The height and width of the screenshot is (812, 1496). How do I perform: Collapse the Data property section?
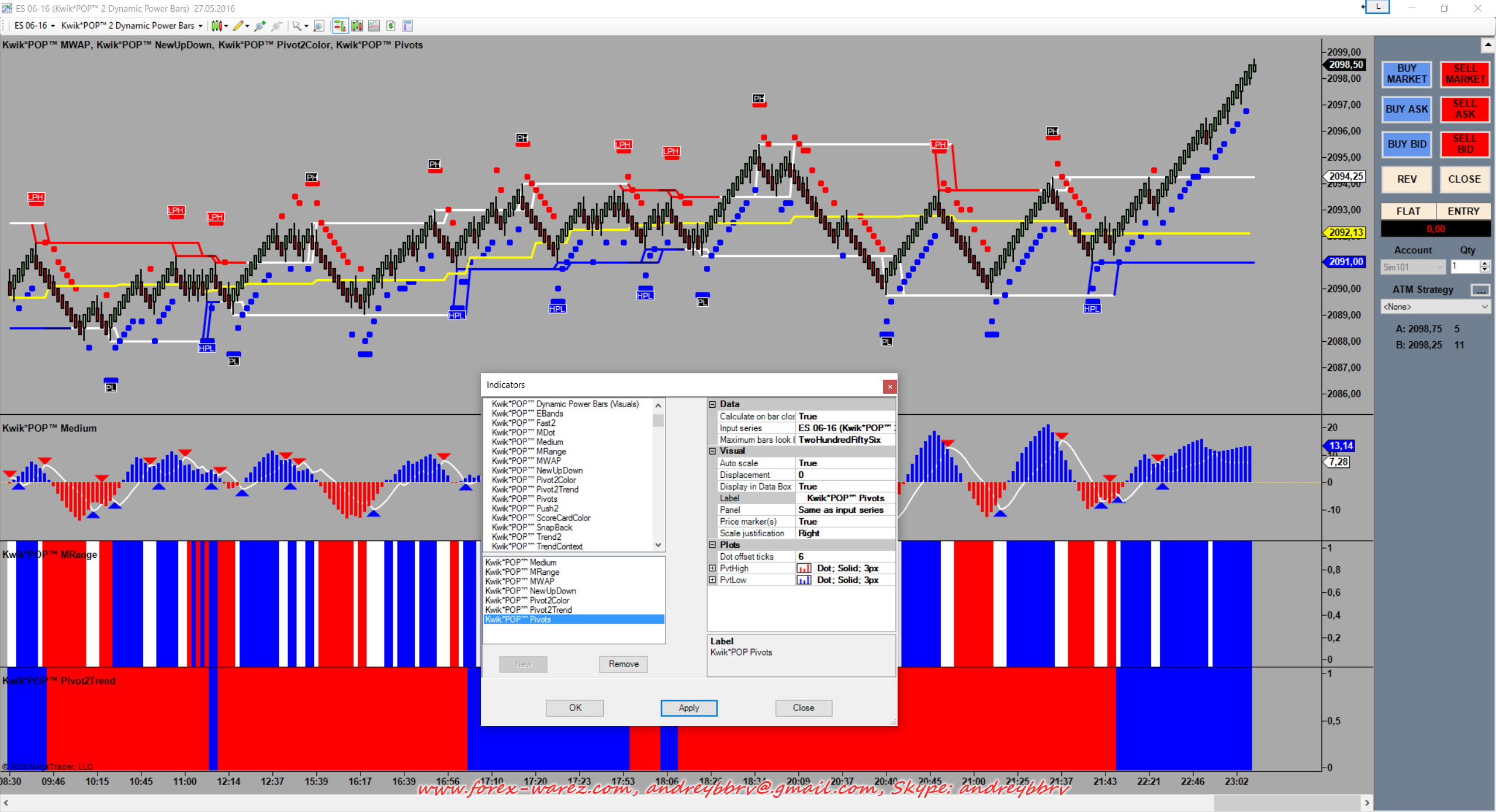(712, 404)
